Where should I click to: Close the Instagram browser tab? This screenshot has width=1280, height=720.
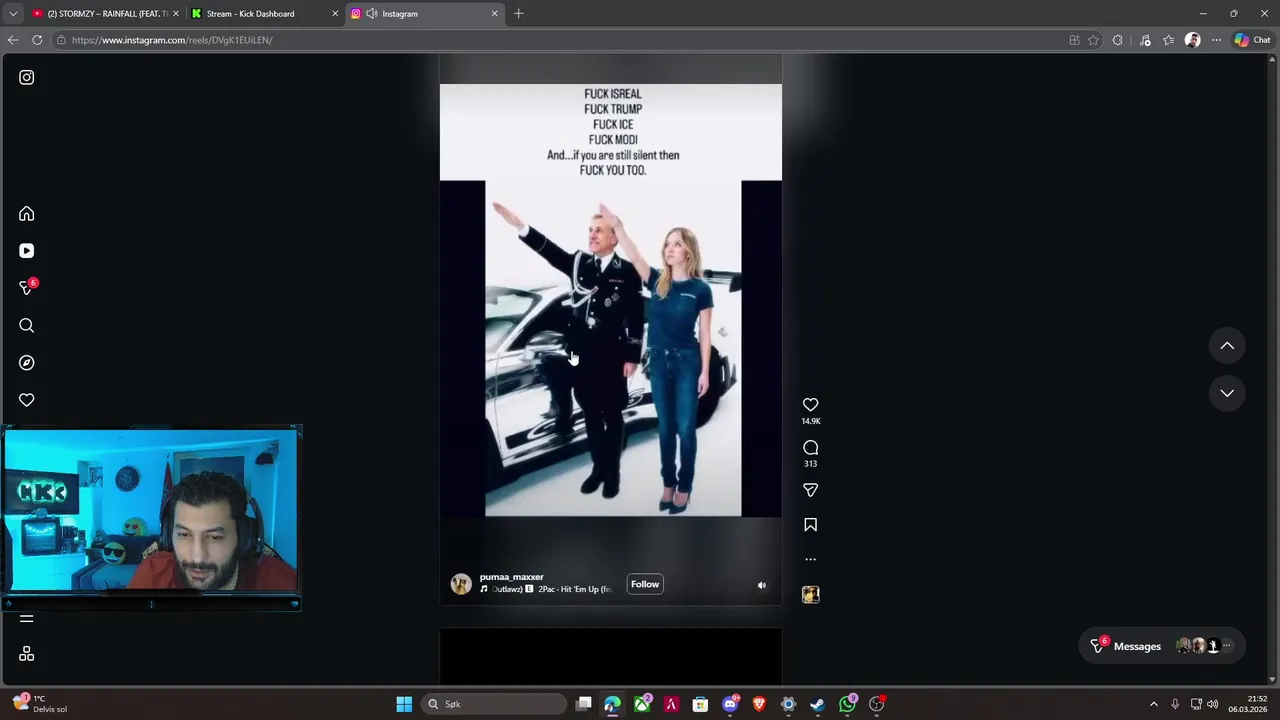(494, 14)
